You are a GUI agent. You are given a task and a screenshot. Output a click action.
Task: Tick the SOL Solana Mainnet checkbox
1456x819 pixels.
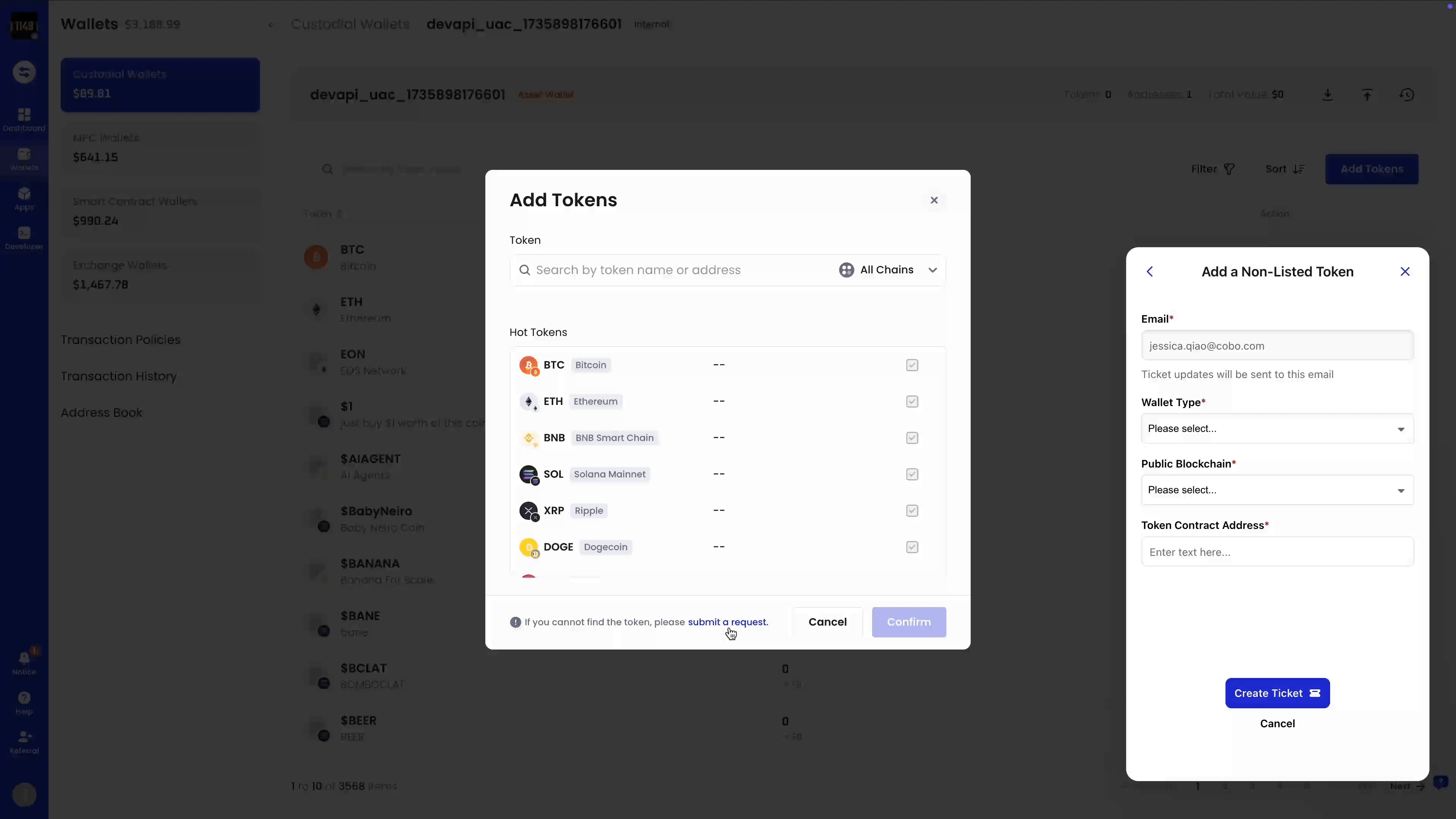click(x=912, y=474)
